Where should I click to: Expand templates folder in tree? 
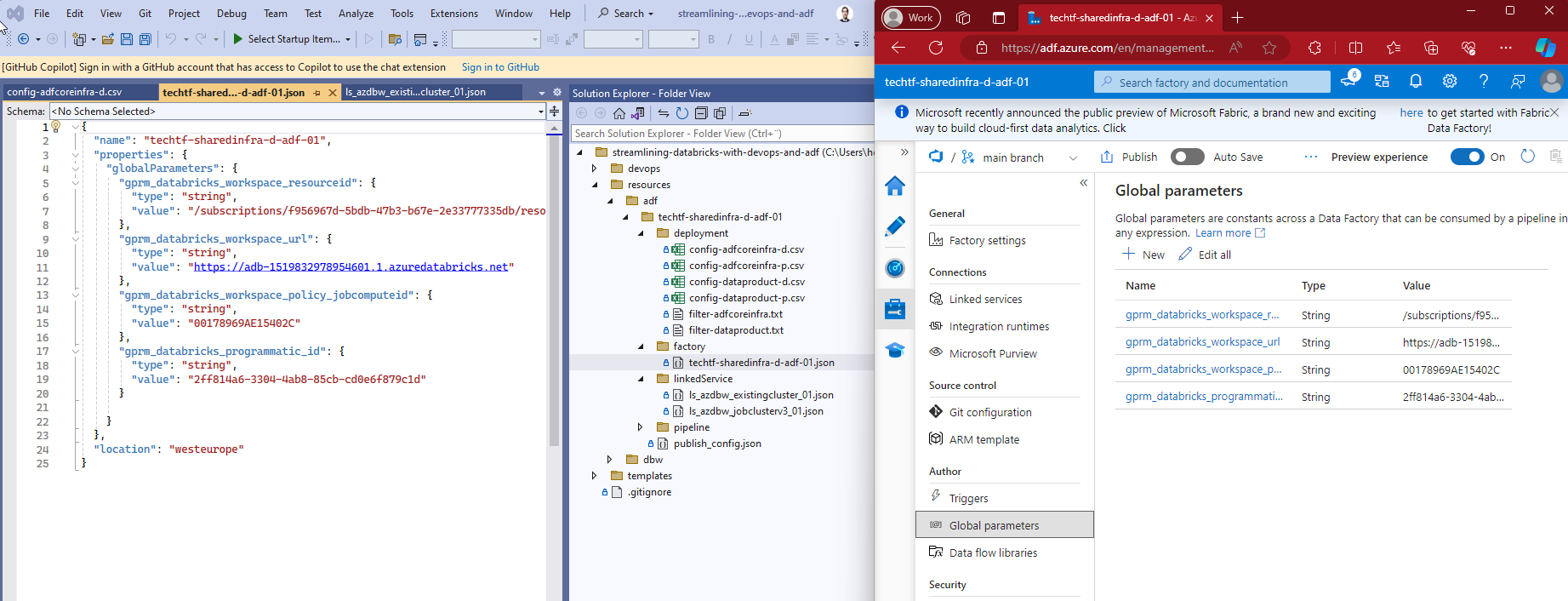(595, 476)
